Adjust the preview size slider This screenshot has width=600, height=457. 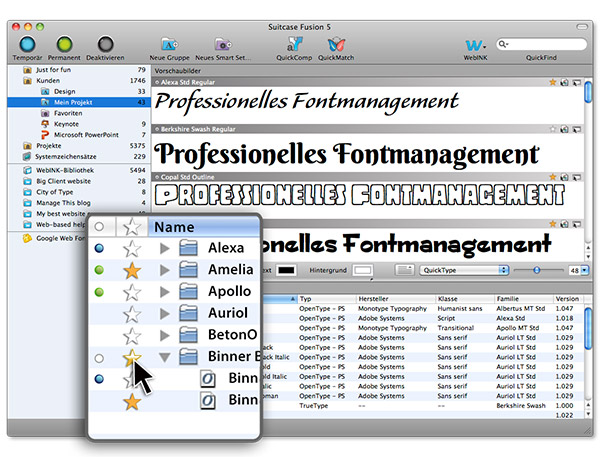[537, 270]
